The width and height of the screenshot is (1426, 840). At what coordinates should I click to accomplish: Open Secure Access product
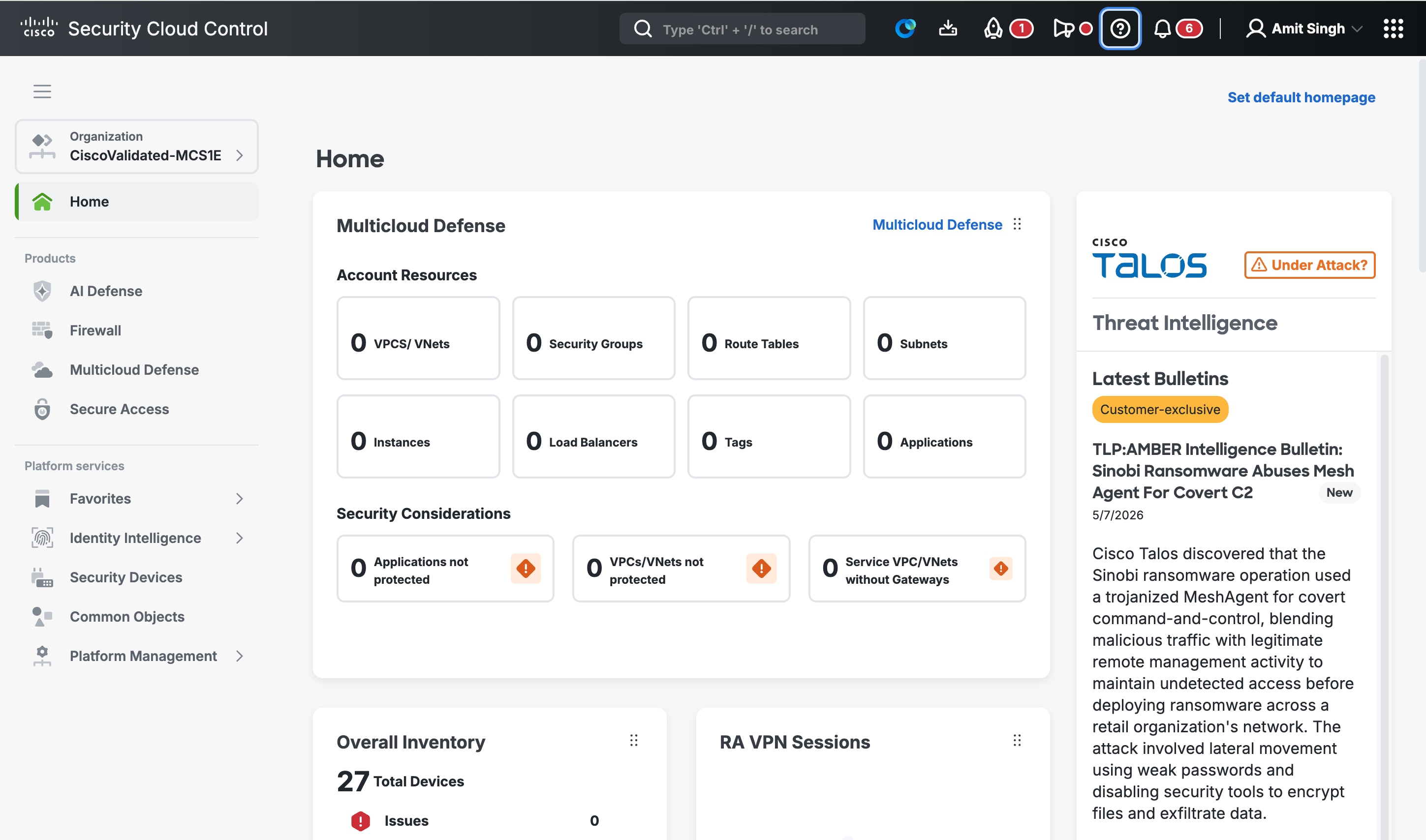(x=136, y=409)
